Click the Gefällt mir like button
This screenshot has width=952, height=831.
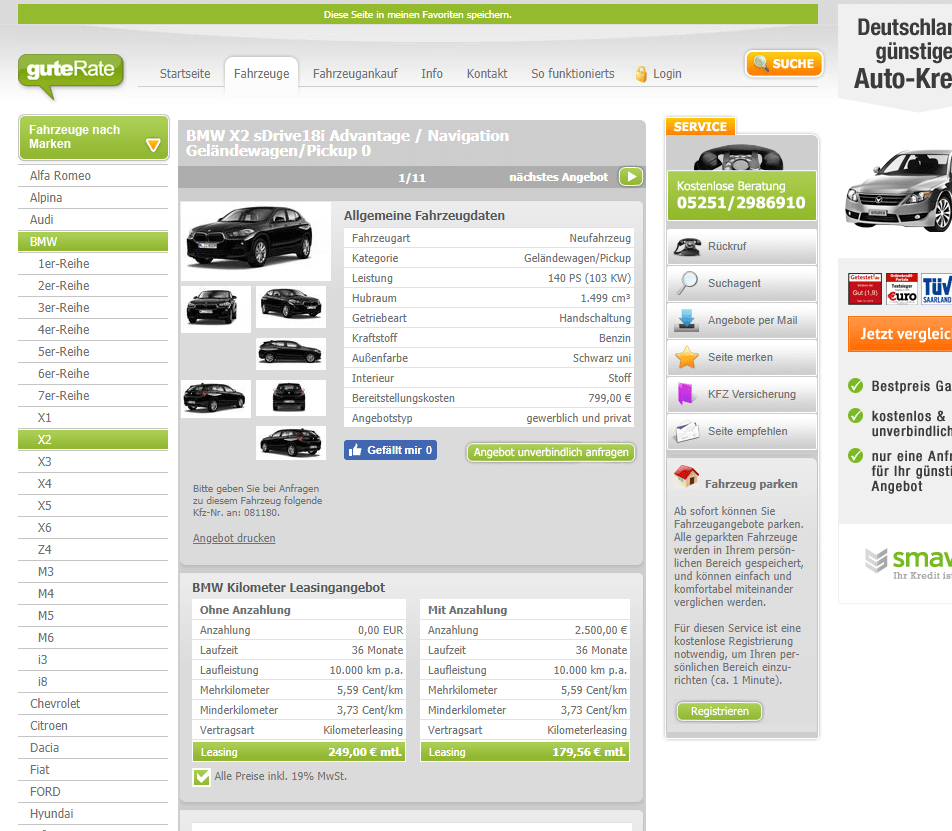pyautogui.click(x=390, y=450)
